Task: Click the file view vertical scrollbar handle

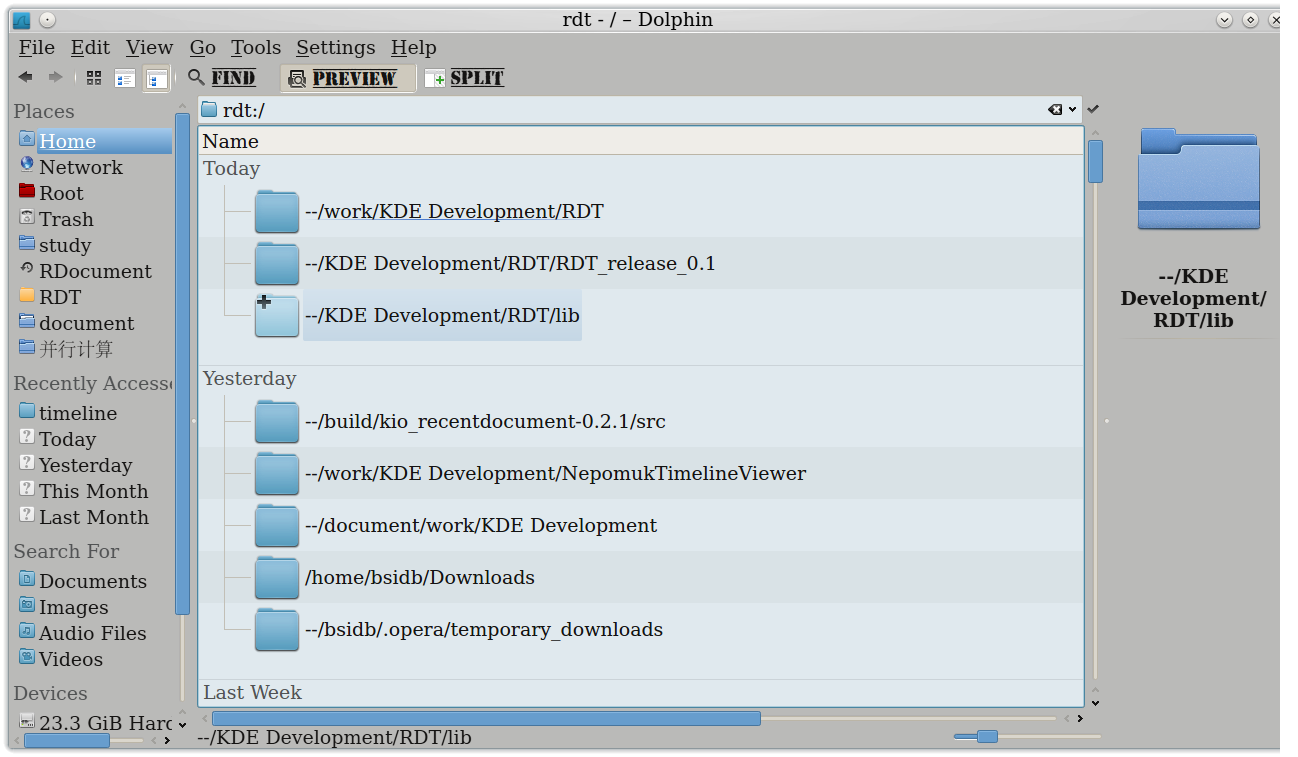Action: [1095, 161]
